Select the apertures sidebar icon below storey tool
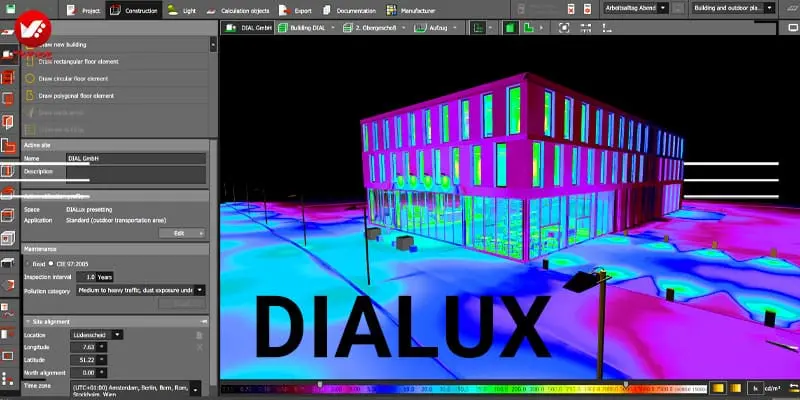The width and height of the screenshot is (800, 400). (x=8, y=99)
